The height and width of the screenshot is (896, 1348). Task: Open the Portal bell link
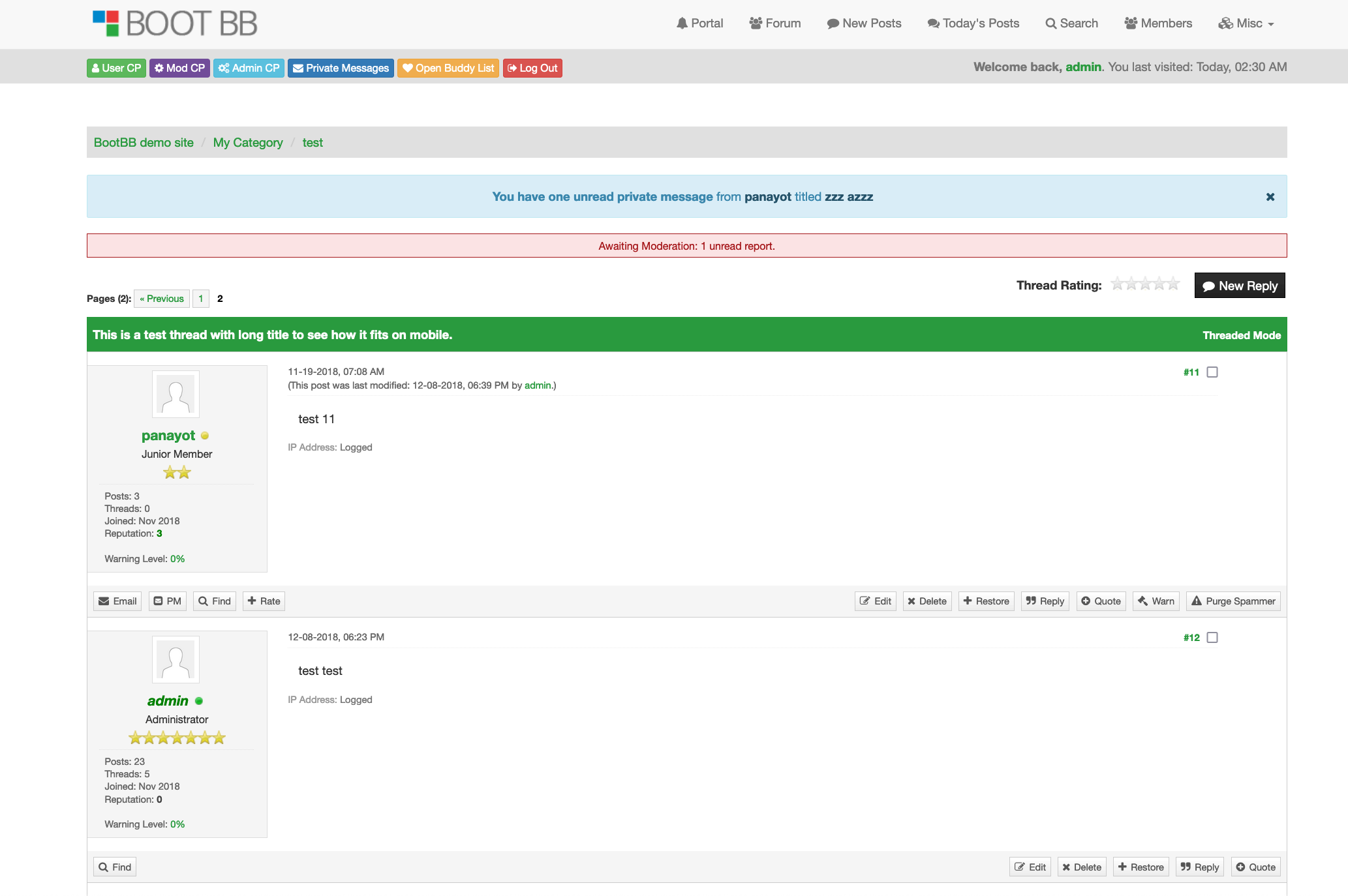(699, 23)
